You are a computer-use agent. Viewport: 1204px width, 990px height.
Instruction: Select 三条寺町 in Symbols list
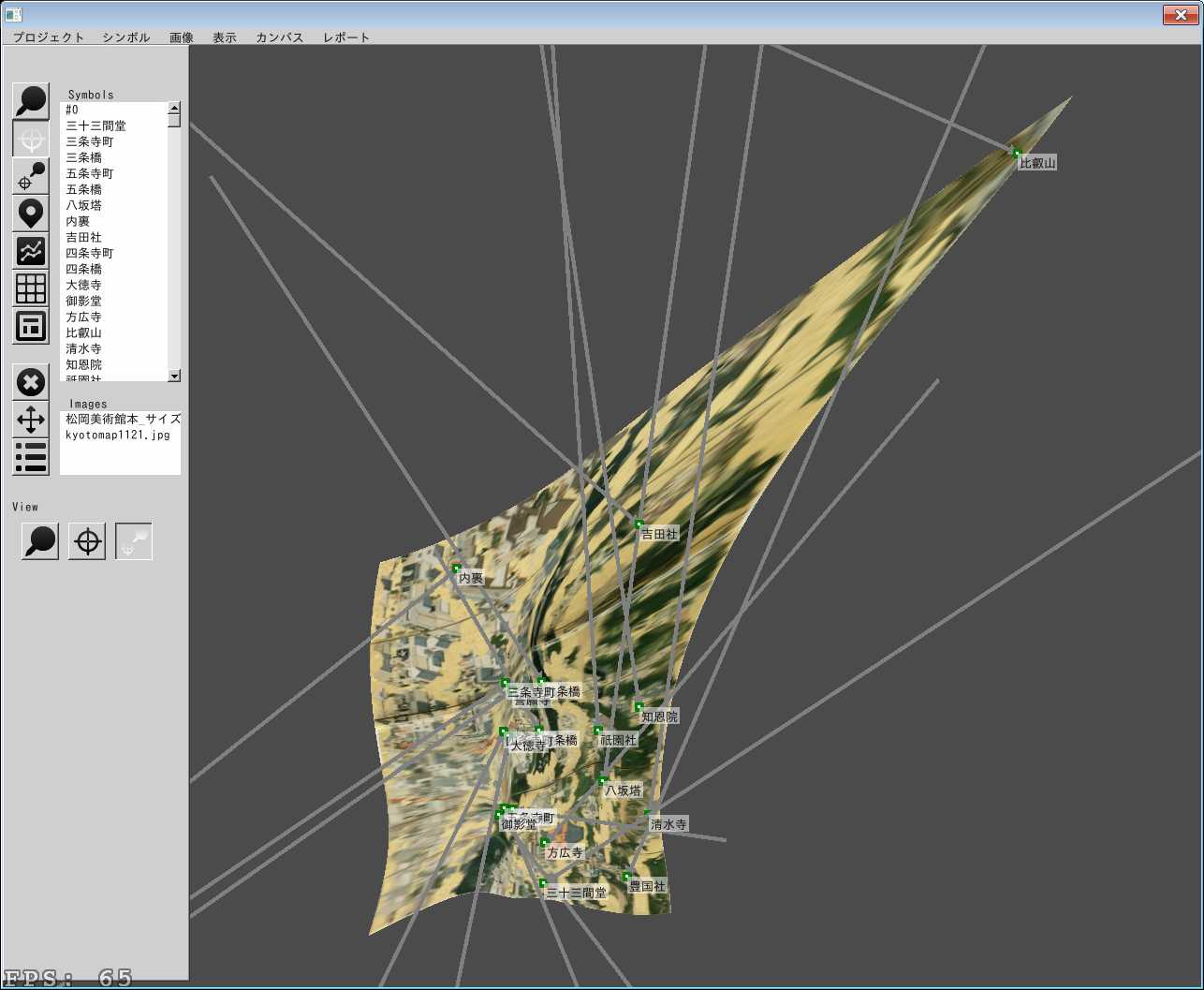113,141
